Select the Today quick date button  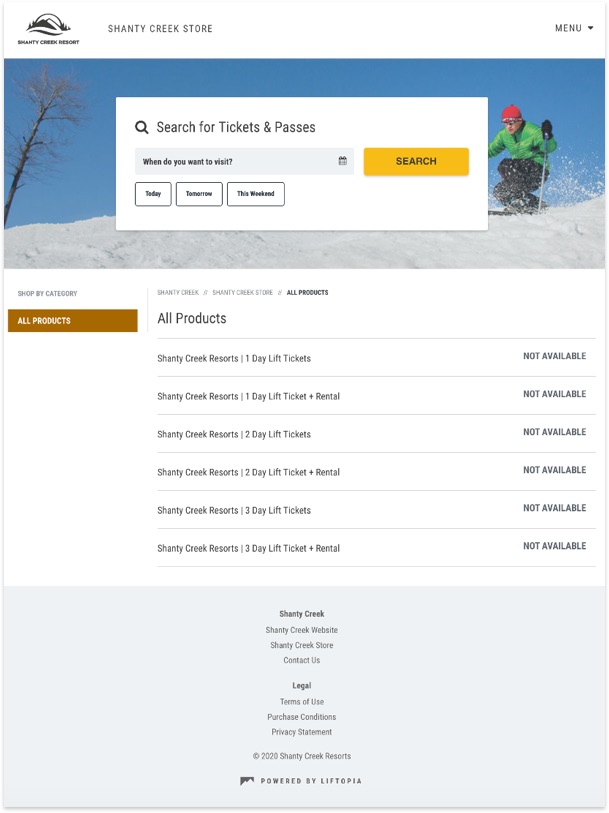pos(153,194)
